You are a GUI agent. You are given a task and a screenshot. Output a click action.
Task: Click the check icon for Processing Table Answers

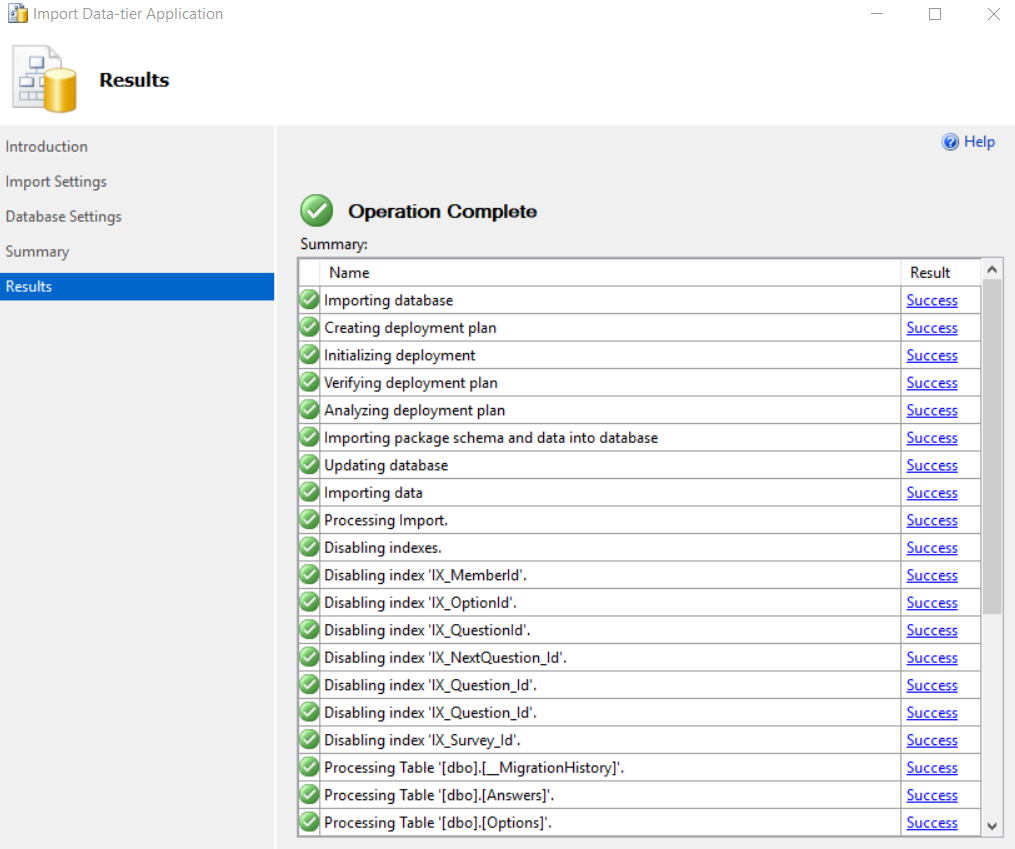[x=309, y=794]
